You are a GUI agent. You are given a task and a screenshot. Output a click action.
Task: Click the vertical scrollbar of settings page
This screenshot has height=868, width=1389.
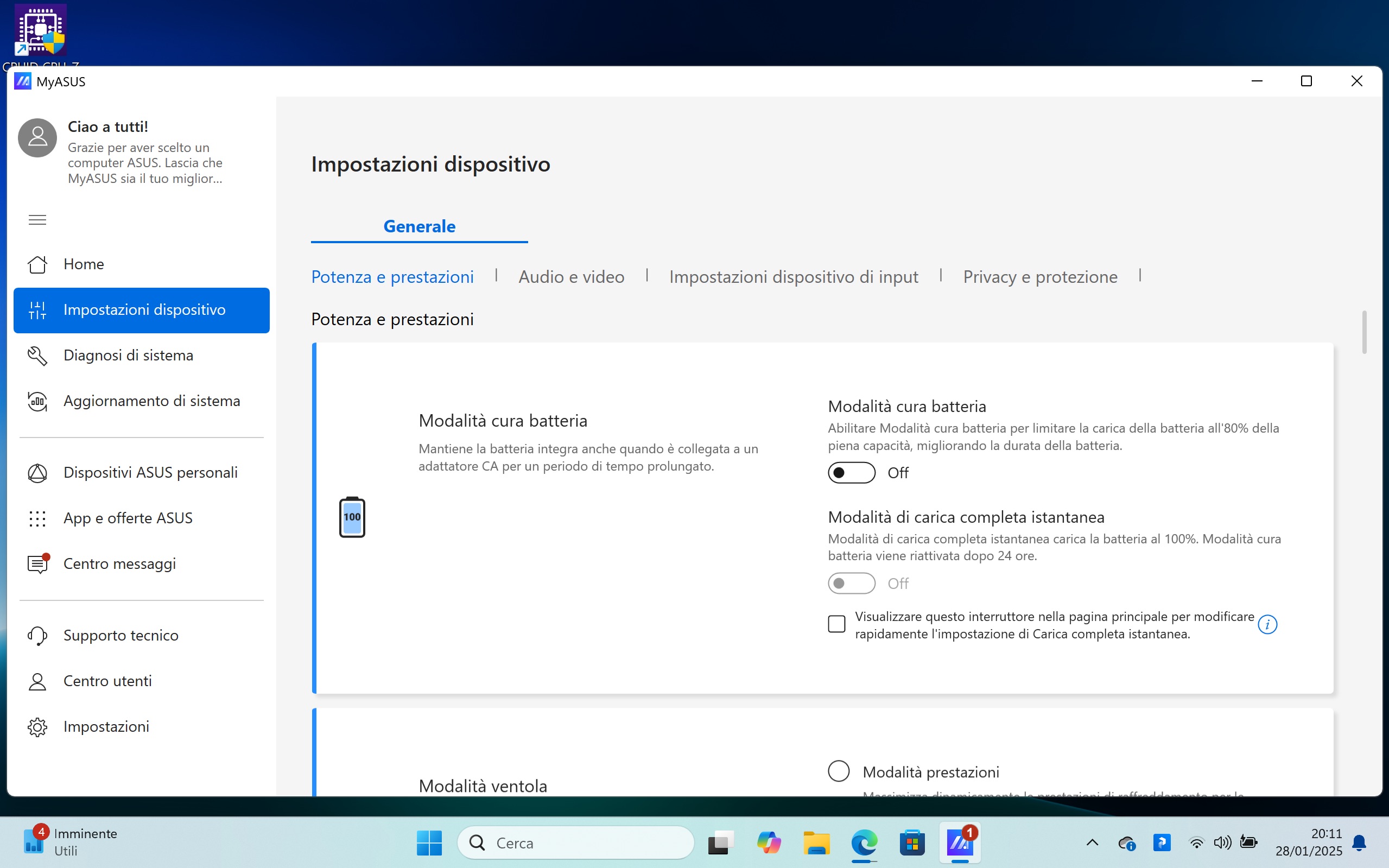tap(1363, 333)
